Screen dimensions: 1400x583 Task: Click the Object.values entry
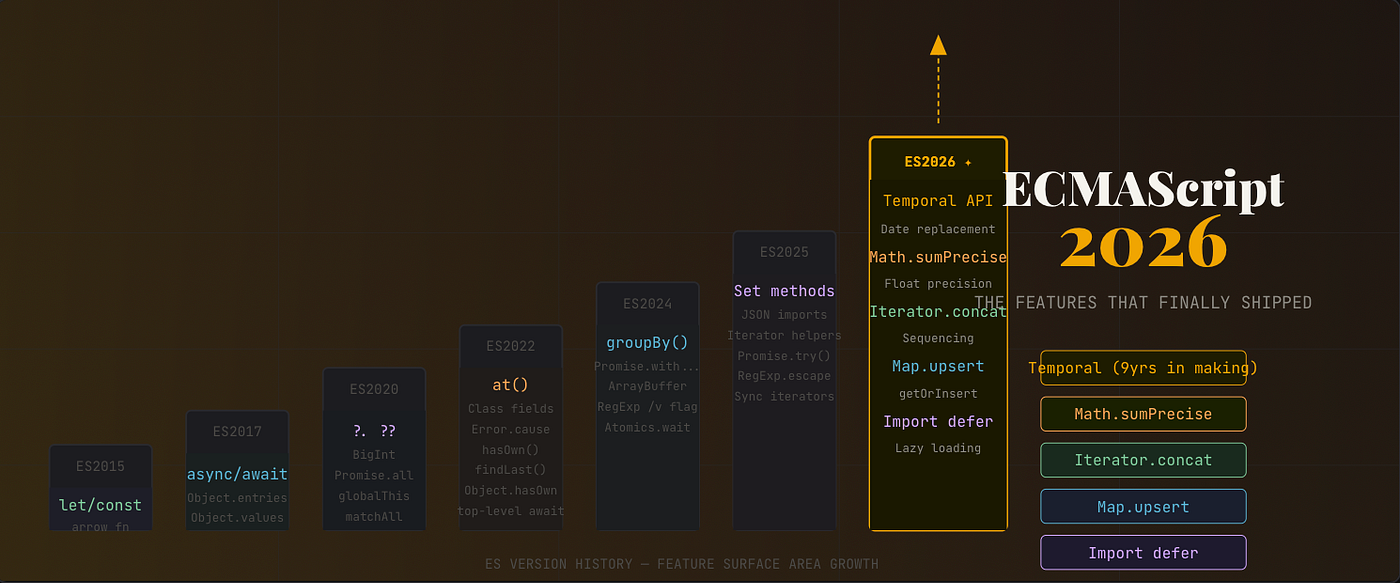point(237,518)
